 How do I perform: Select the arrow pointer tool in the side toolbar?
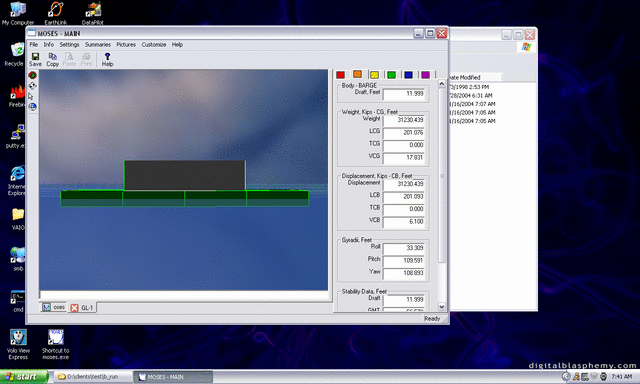coord(31,96)
